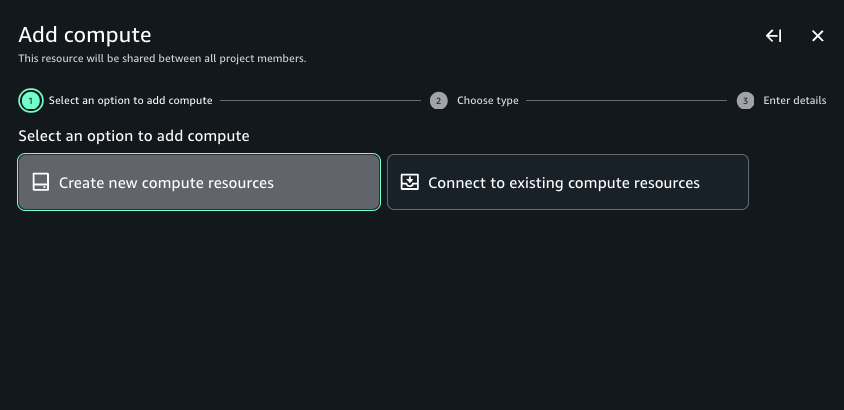Viewport: 844px width, 410px height.
Task: Click the download-tray icon in Connect card
Action: click(410, 183)
